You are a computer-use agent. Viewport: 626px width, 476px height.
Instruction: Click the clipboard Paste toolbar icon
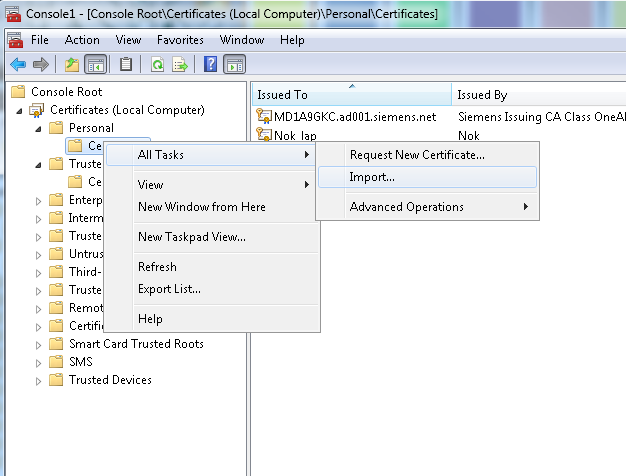click(x=126, y=65)
